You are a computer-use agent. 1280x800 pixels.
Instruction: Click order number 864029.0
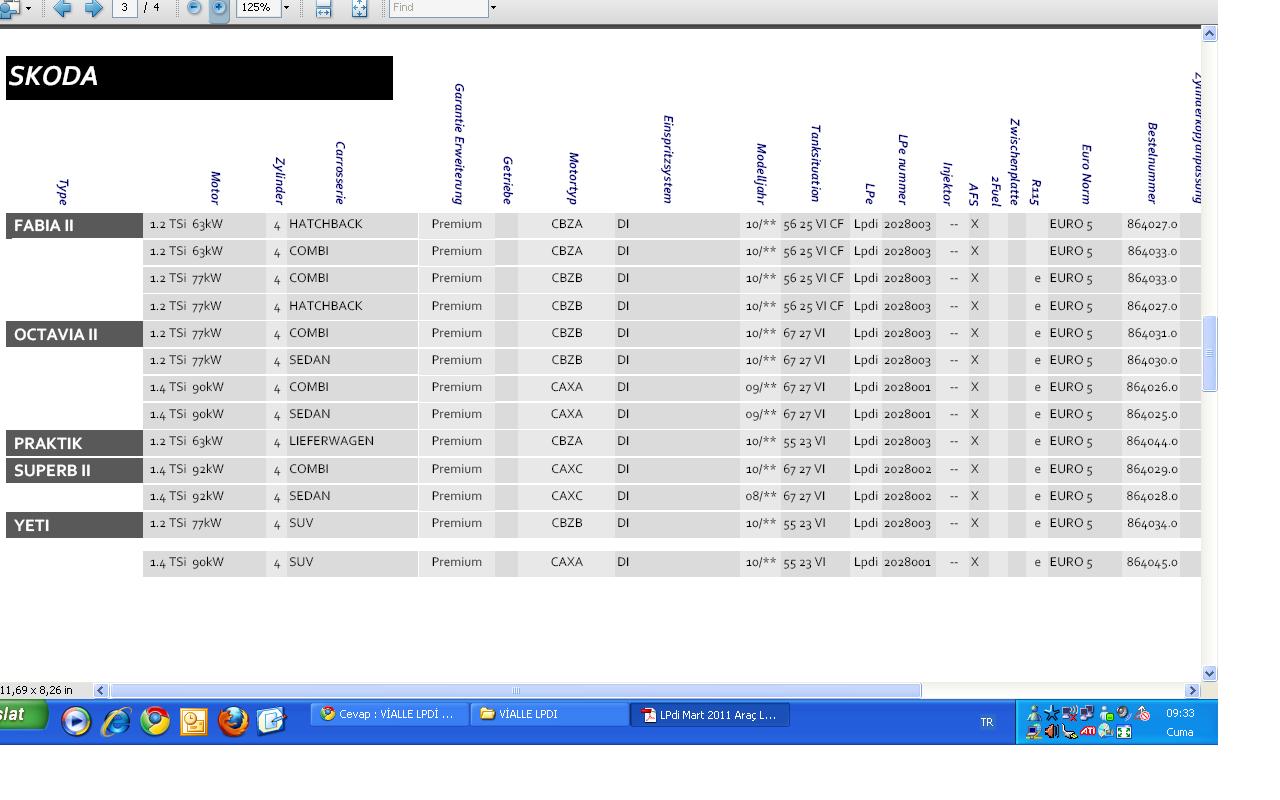tap(1152, 469)
